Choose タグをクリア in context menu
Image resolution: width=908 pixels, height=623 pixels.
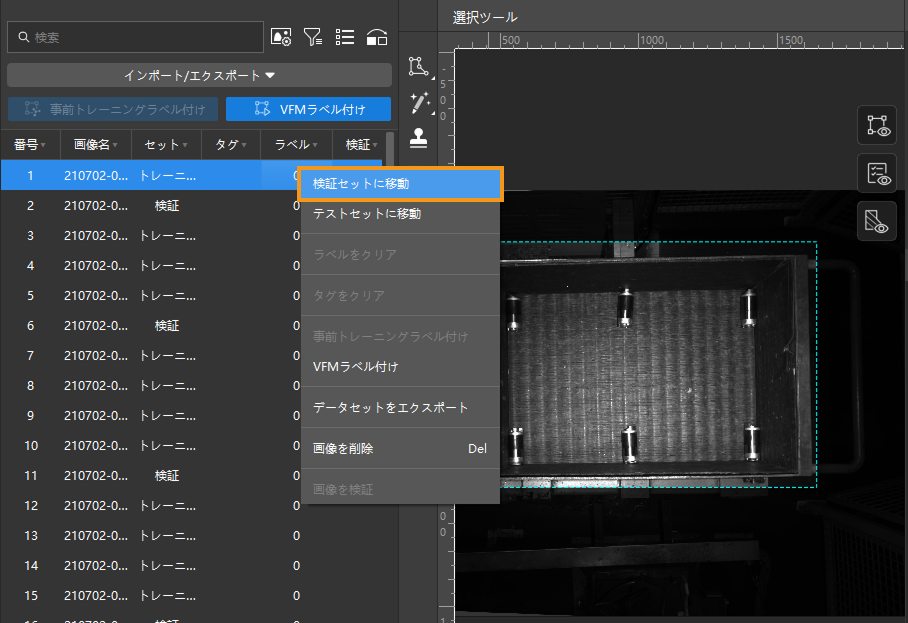pos(400,295)
